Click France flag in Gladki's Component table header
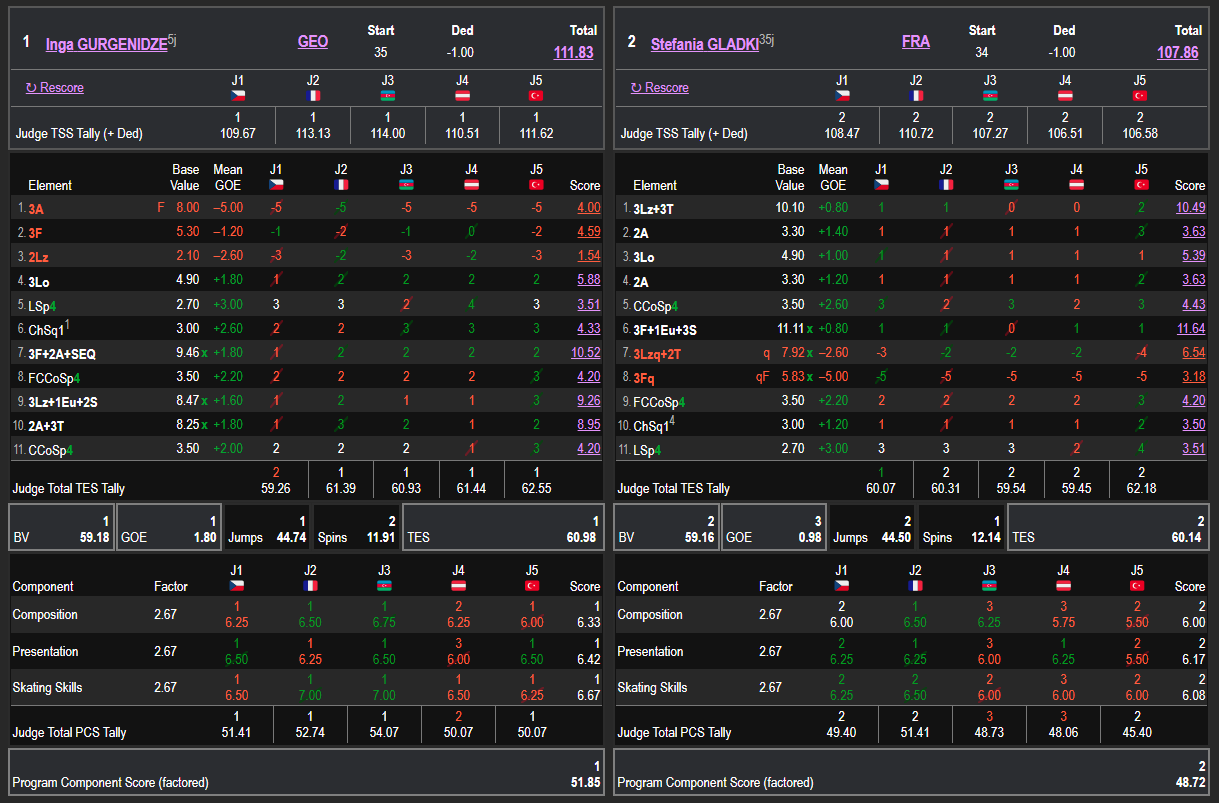The height and width of the screenshot is (803, 1219). [916, 586]
